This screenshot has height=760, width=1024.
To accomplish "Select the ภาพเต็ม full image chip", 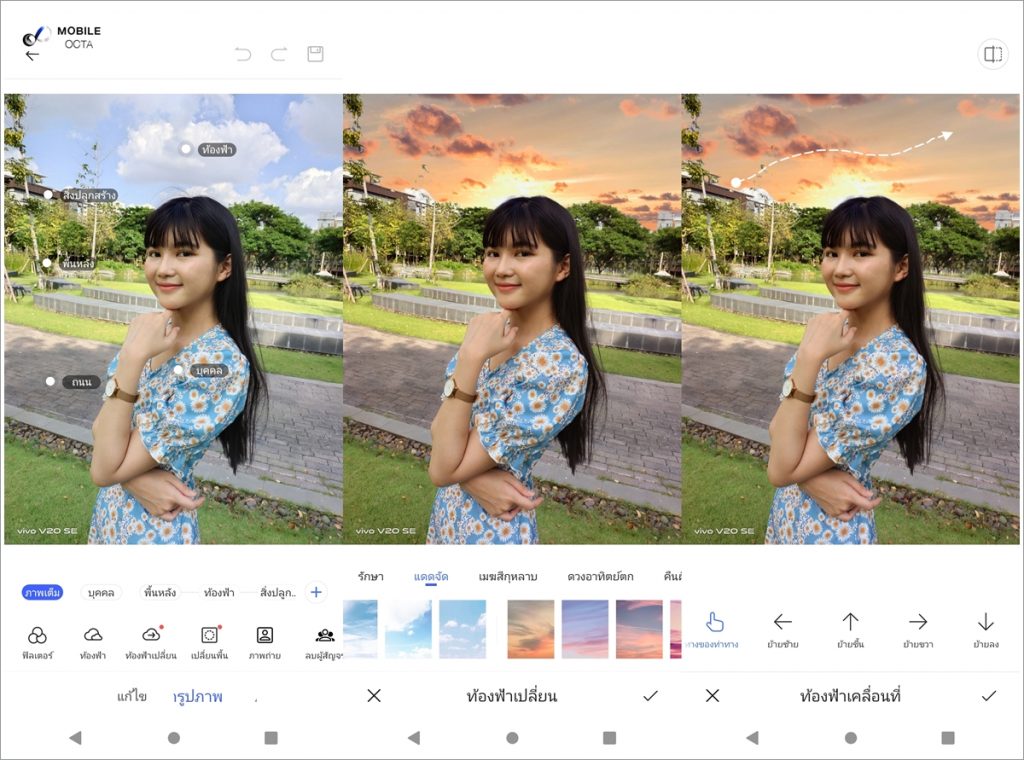I will pos(42,593).
